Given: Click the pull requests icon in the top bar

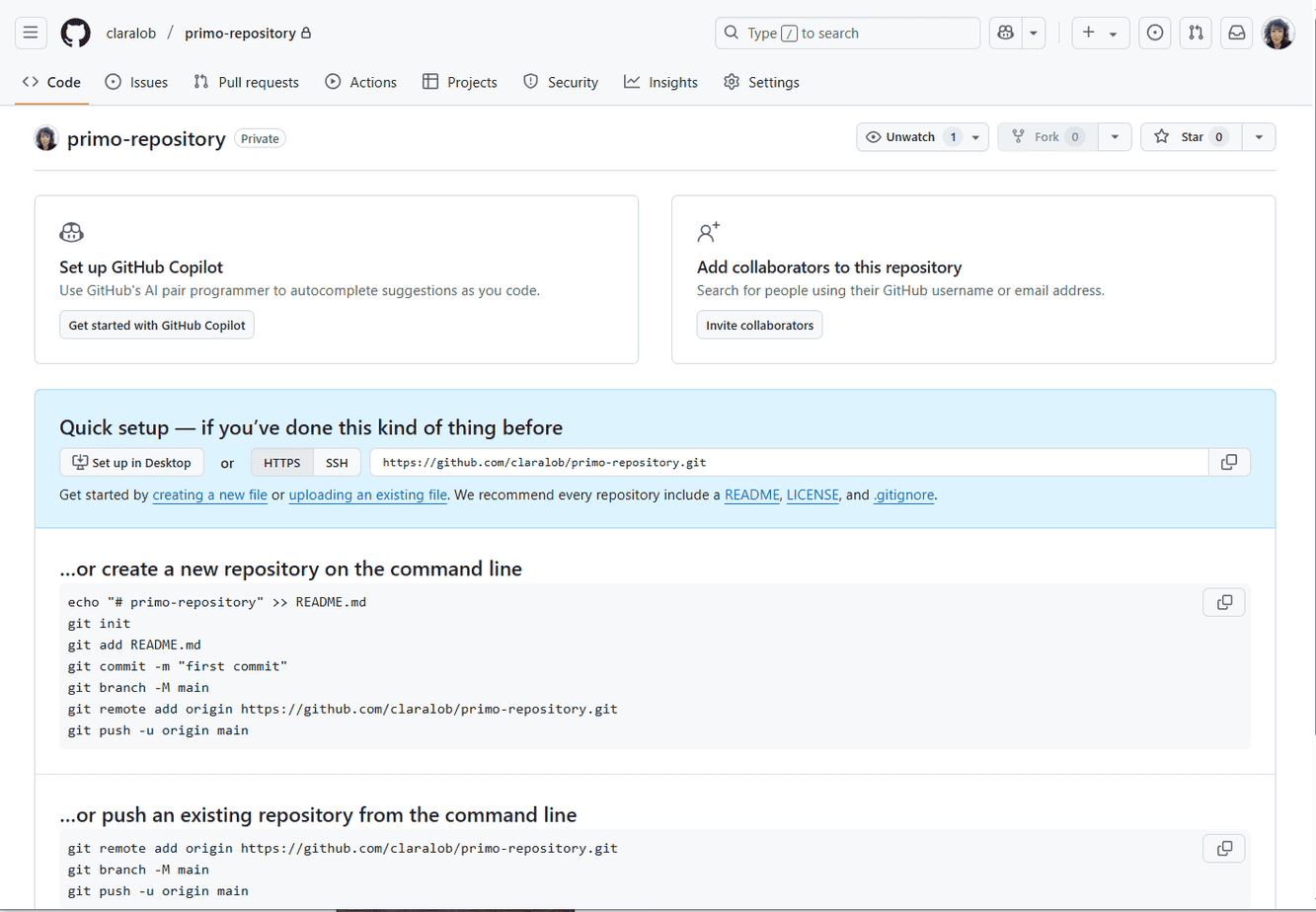Looking at the screenshot, I should point(1196,33).
